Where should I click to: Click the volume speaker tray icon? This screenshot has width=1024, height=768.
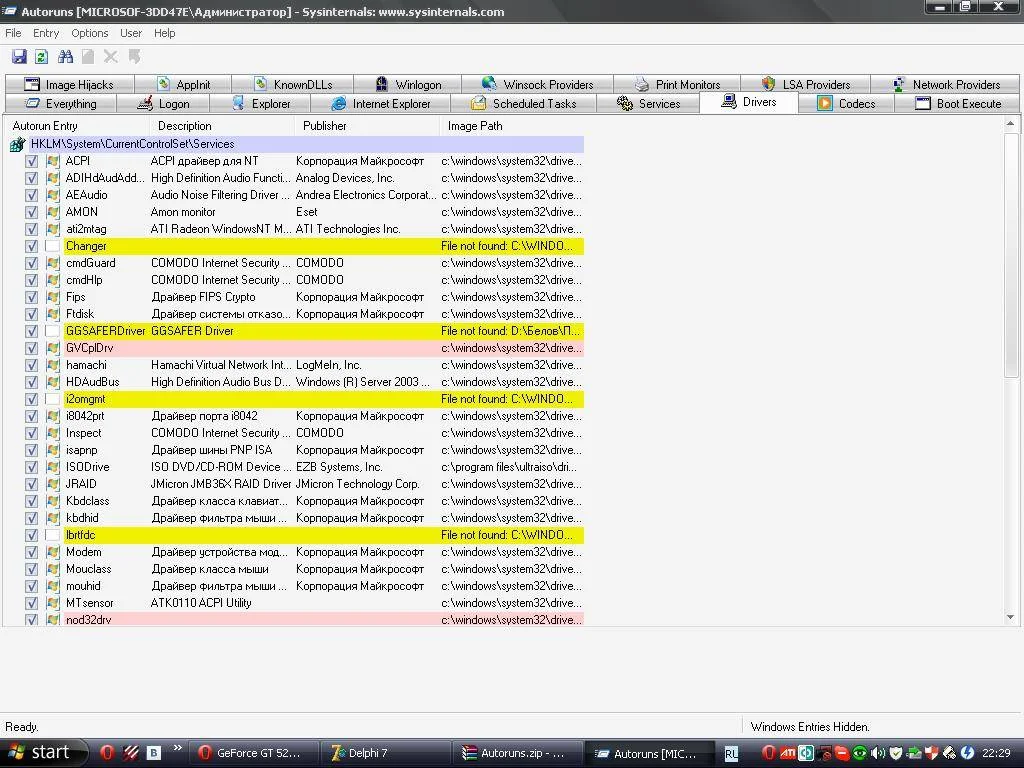pyautogui.click(x=878, y=753)
